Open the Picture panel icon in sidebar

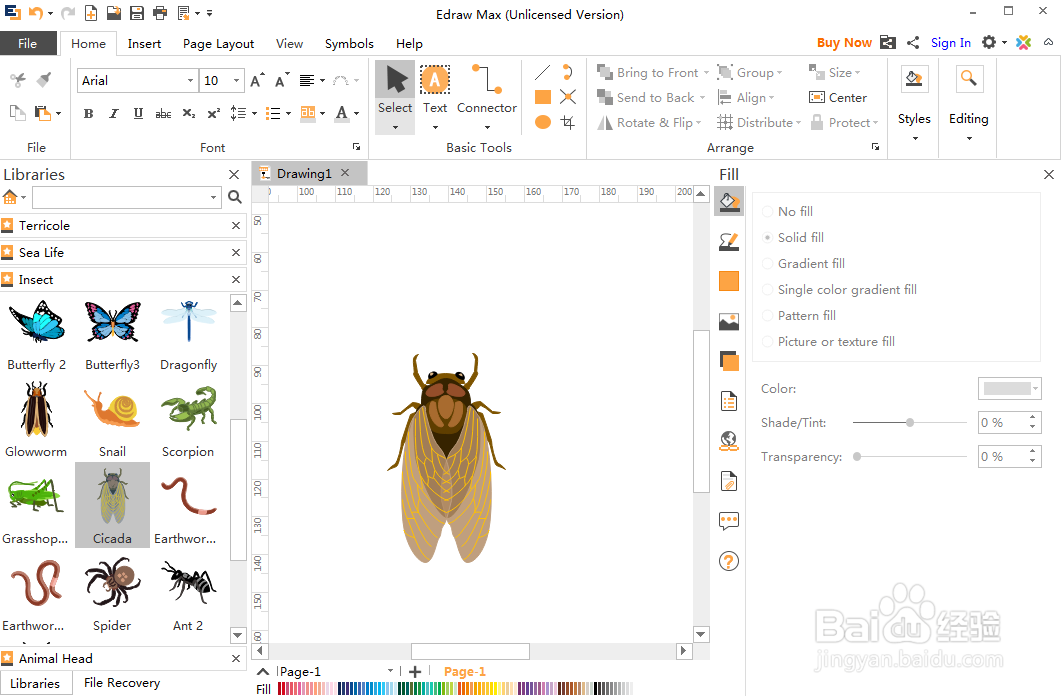[729, 322]
